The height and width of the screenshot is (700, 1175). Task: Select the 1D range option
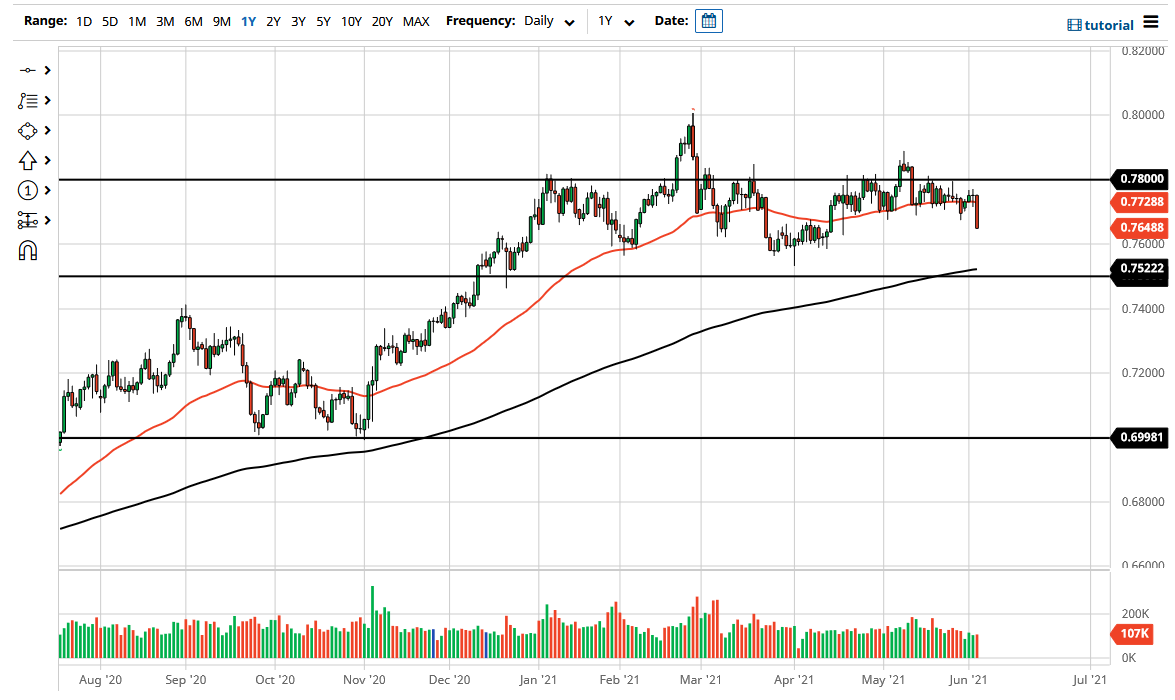pos(84,21)
